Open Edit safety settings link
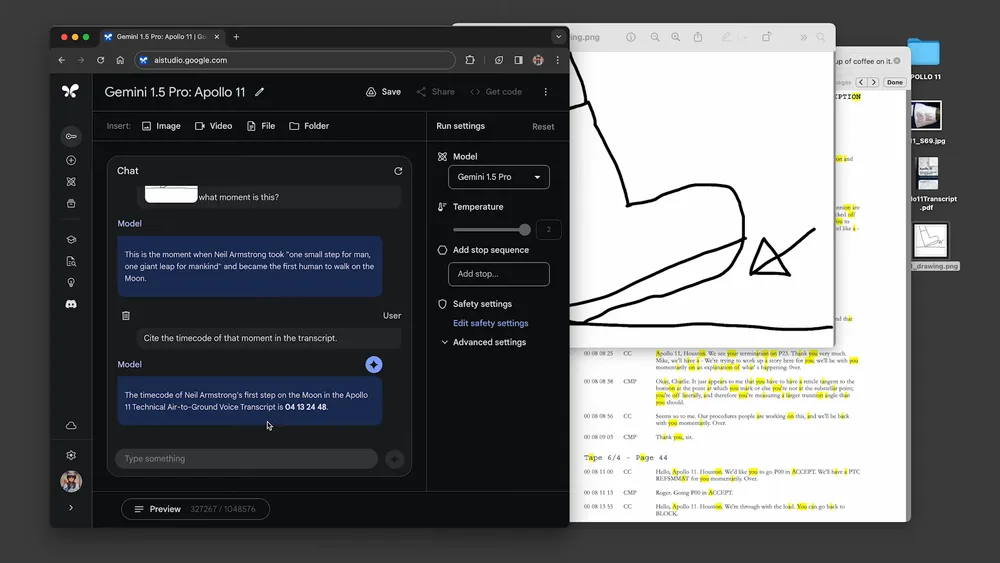The image size is (1000, 563). (x=490, y=323)
